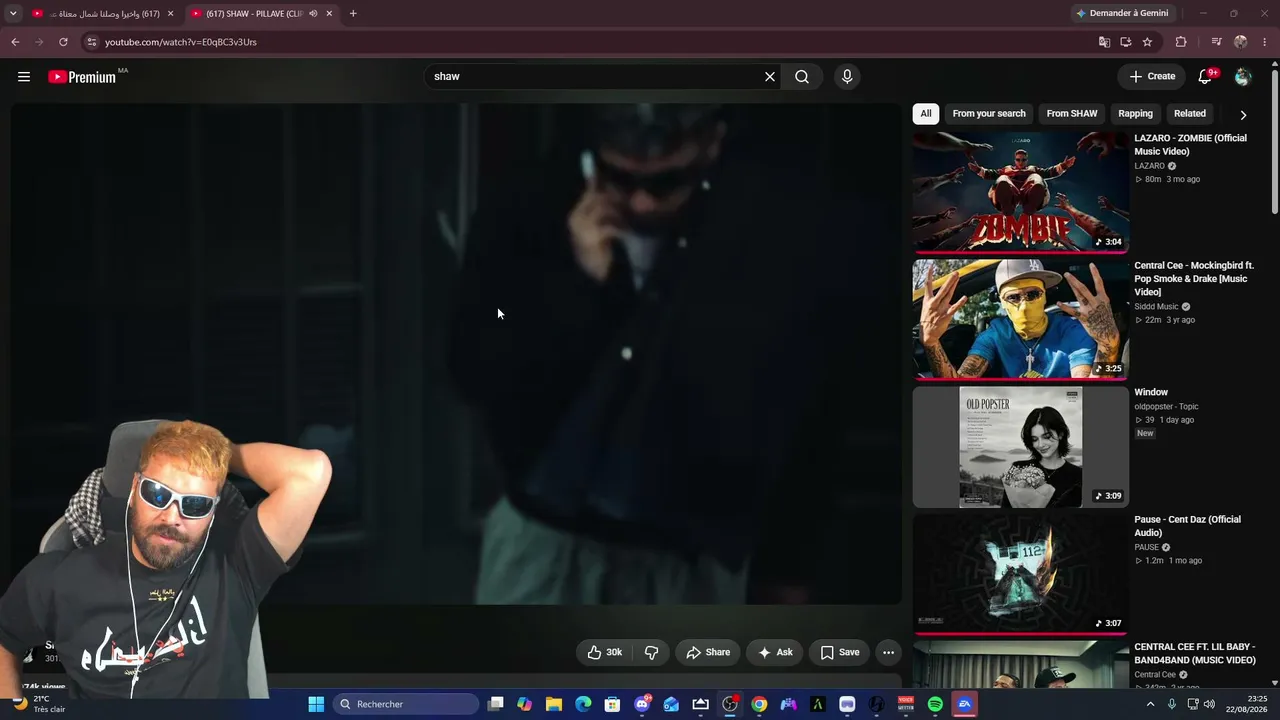The width and height of the screenshot is (1280, 720).
Task: Start voice search with microphone
Action: [847, 77]
